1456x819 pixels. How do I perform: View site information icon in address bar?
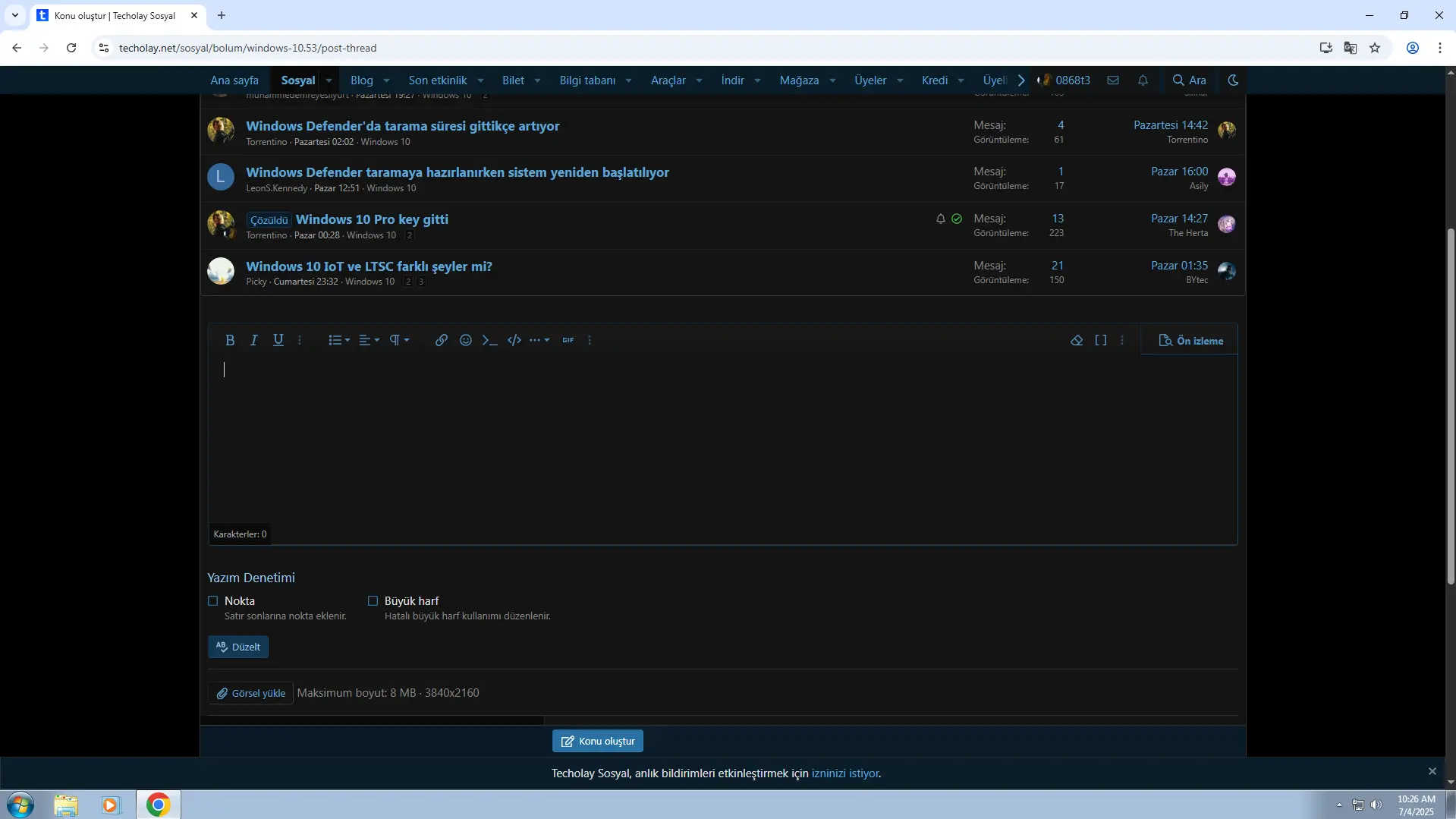(104, 48)
